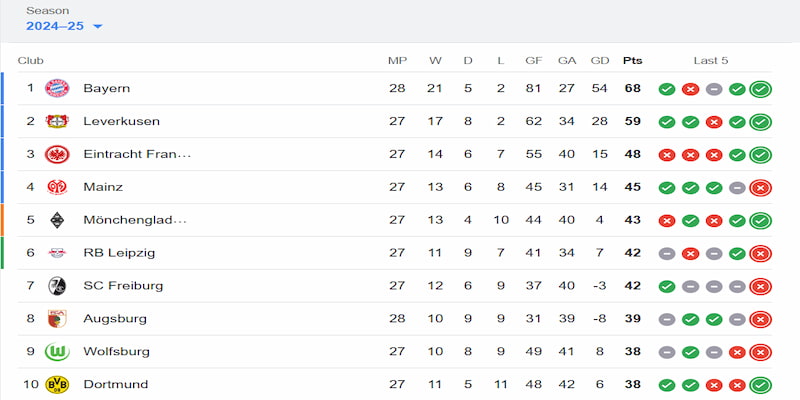Viewport: 800px width, 400px height.
Task: Click the Mönchengladbach diamond crest
Action: [x=57, y=220]
